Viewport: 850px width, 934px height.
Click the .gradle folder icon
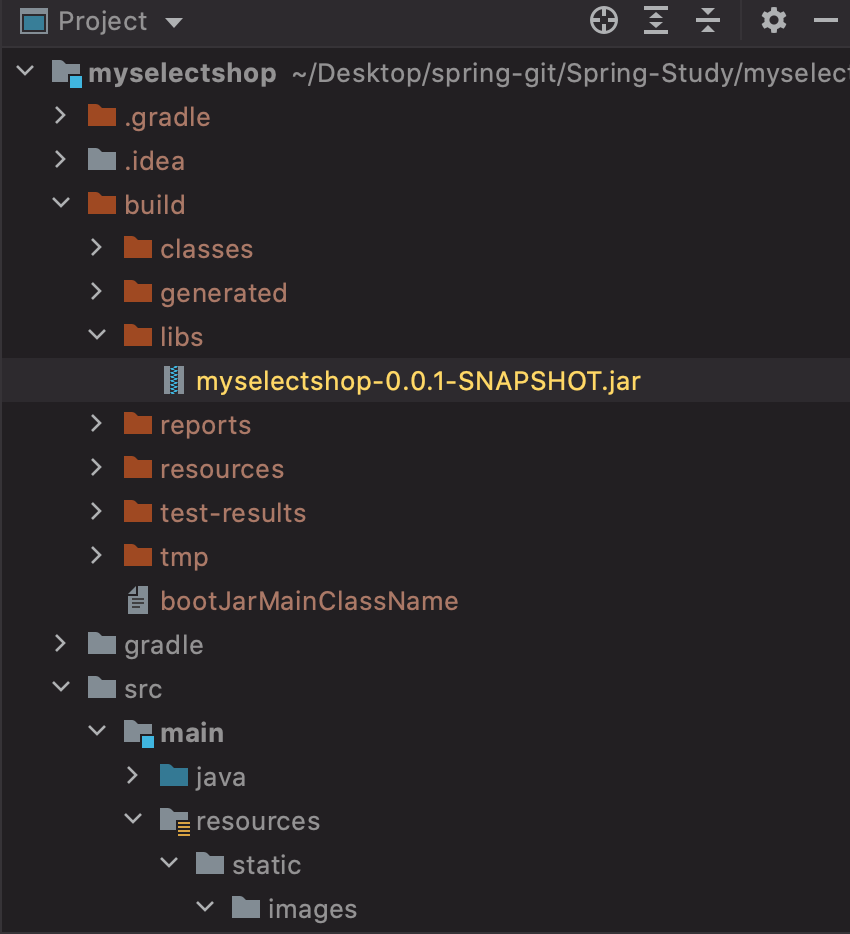coord(101,116)
